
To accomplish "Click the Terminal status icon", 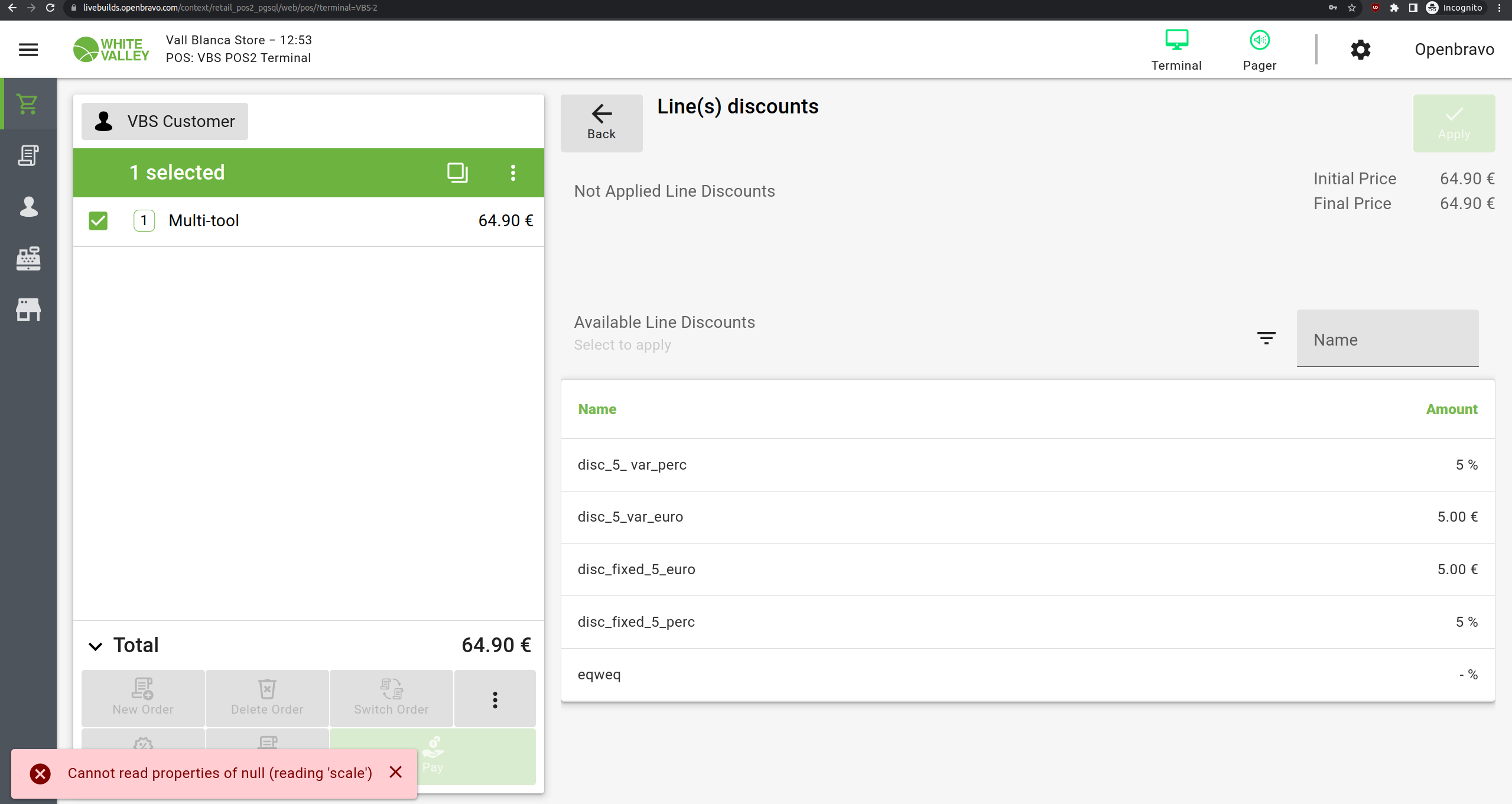I will (x=1176, y=50).
